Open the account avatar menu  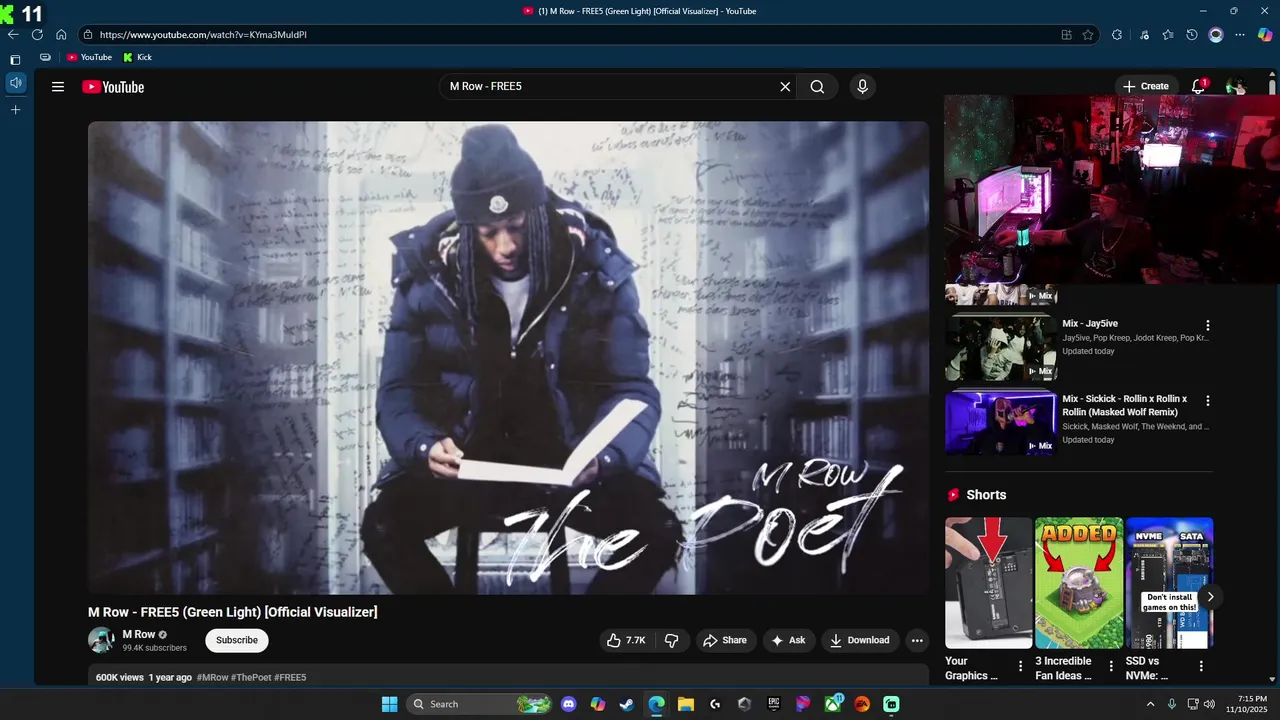[1236, 87]
